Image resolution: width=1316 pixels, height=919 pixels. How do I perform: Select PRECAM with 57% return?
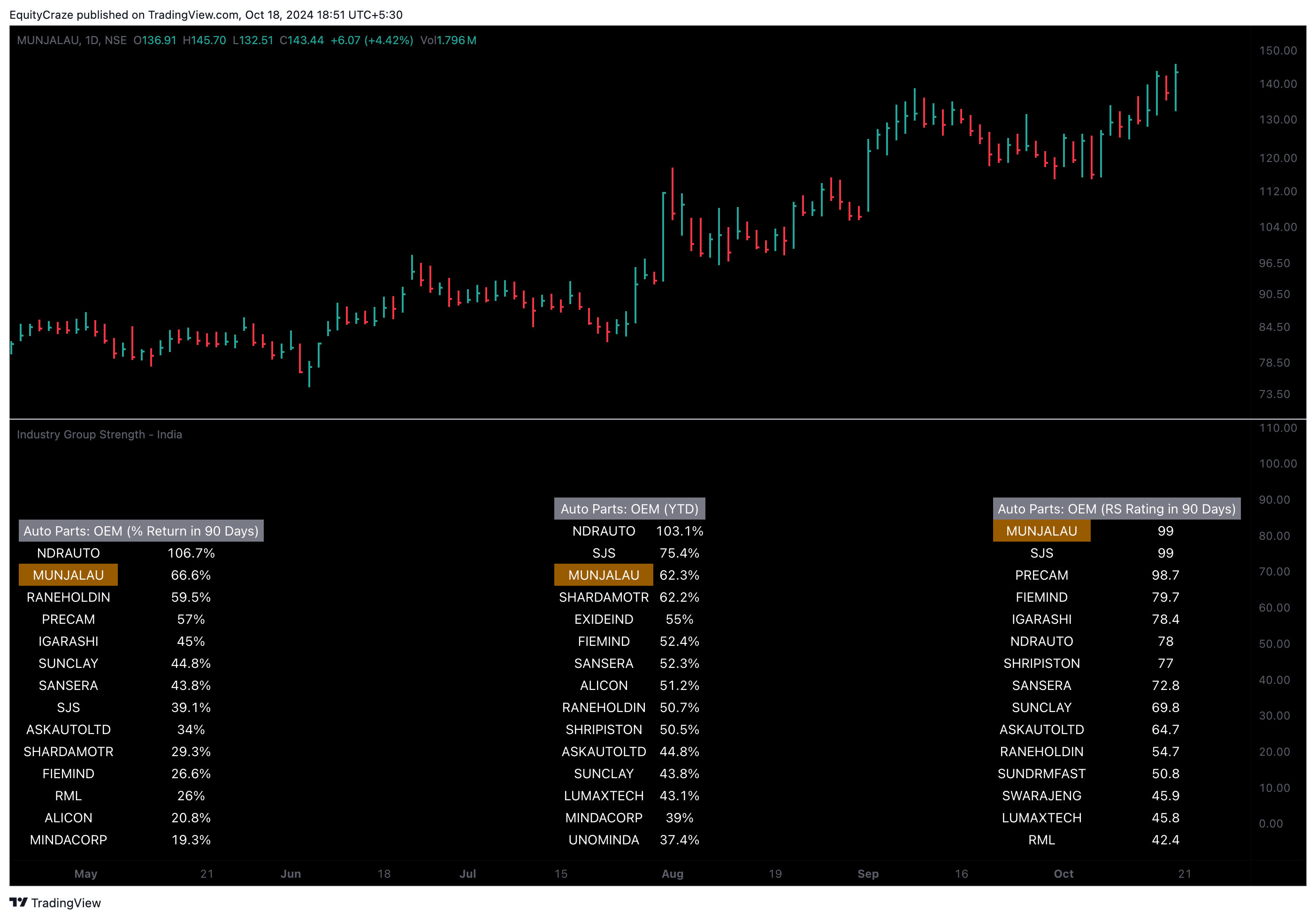(68, 619)
